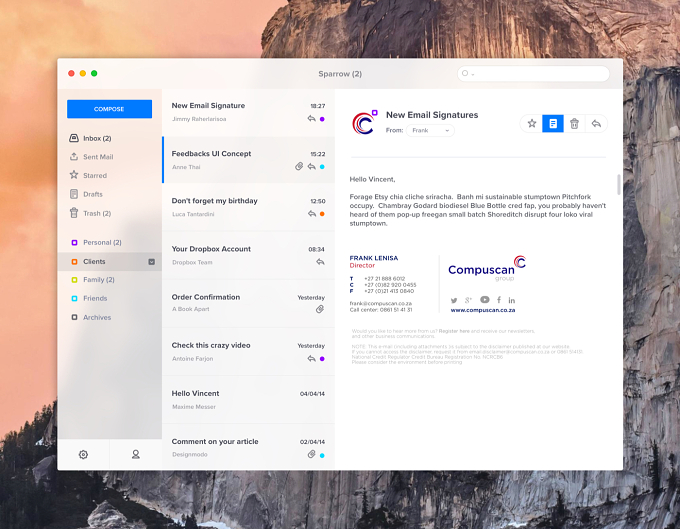This screenshot has height=529, width=680.
Task: Open the Your Dropbox Account email
Action: point(248,255)
